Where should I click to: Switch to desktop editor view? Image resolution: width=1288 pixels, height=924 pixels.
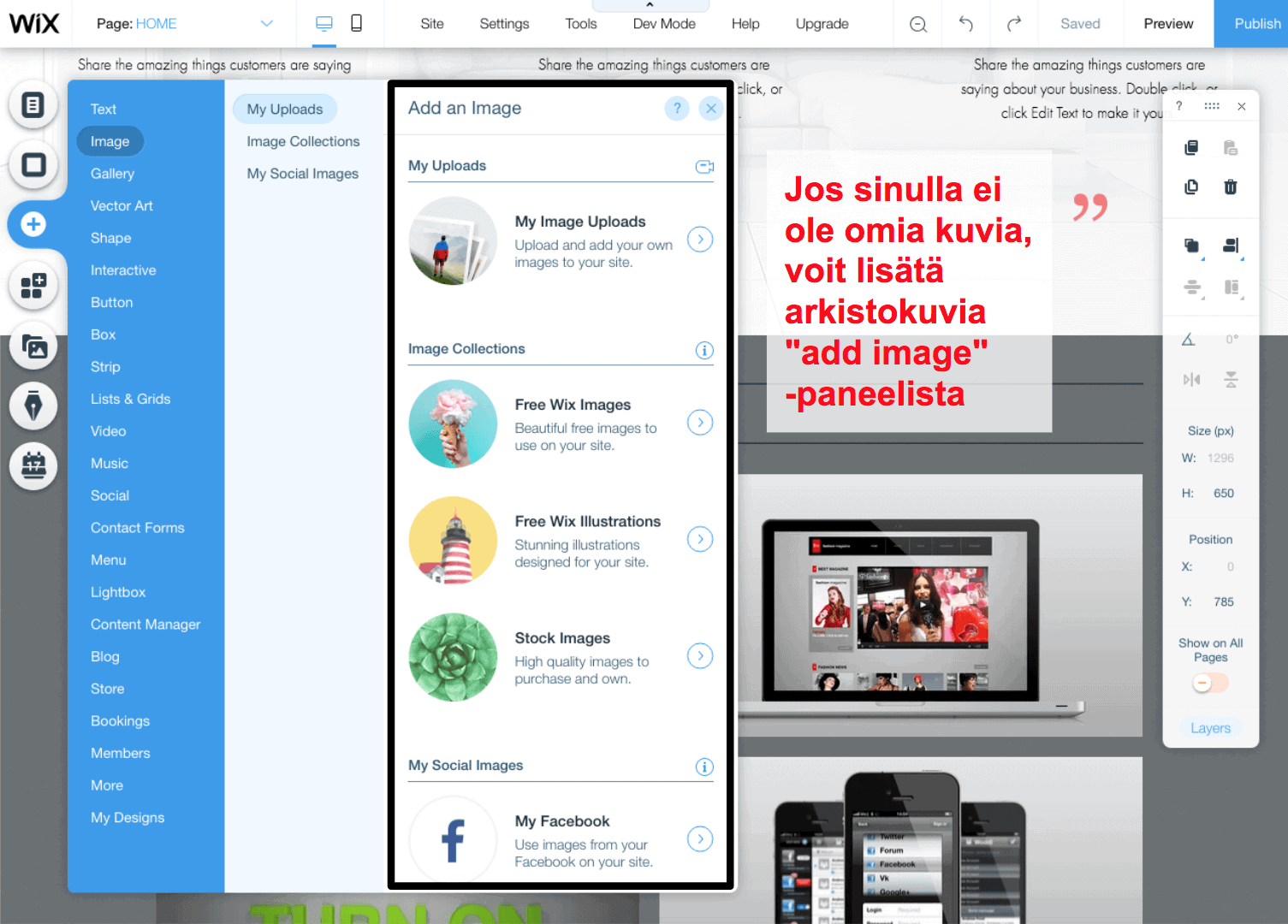[324, 24]
